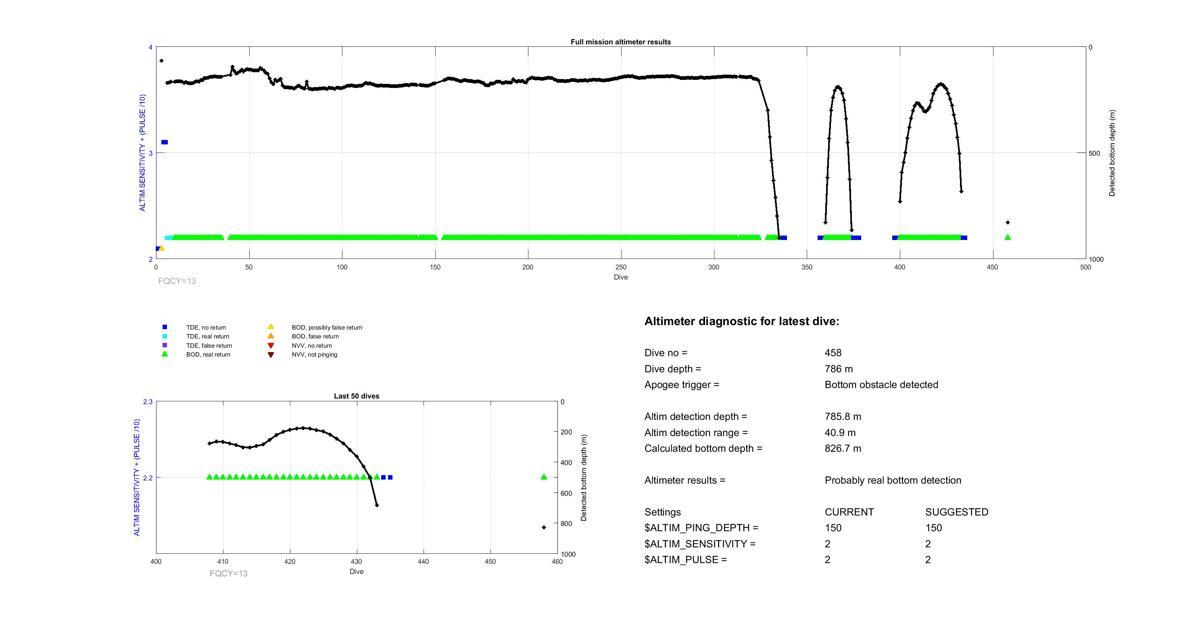Click the blue square near altimeter value 3.1 in mission plot
The image size is (1200, 622).
(x=165, y=142)
